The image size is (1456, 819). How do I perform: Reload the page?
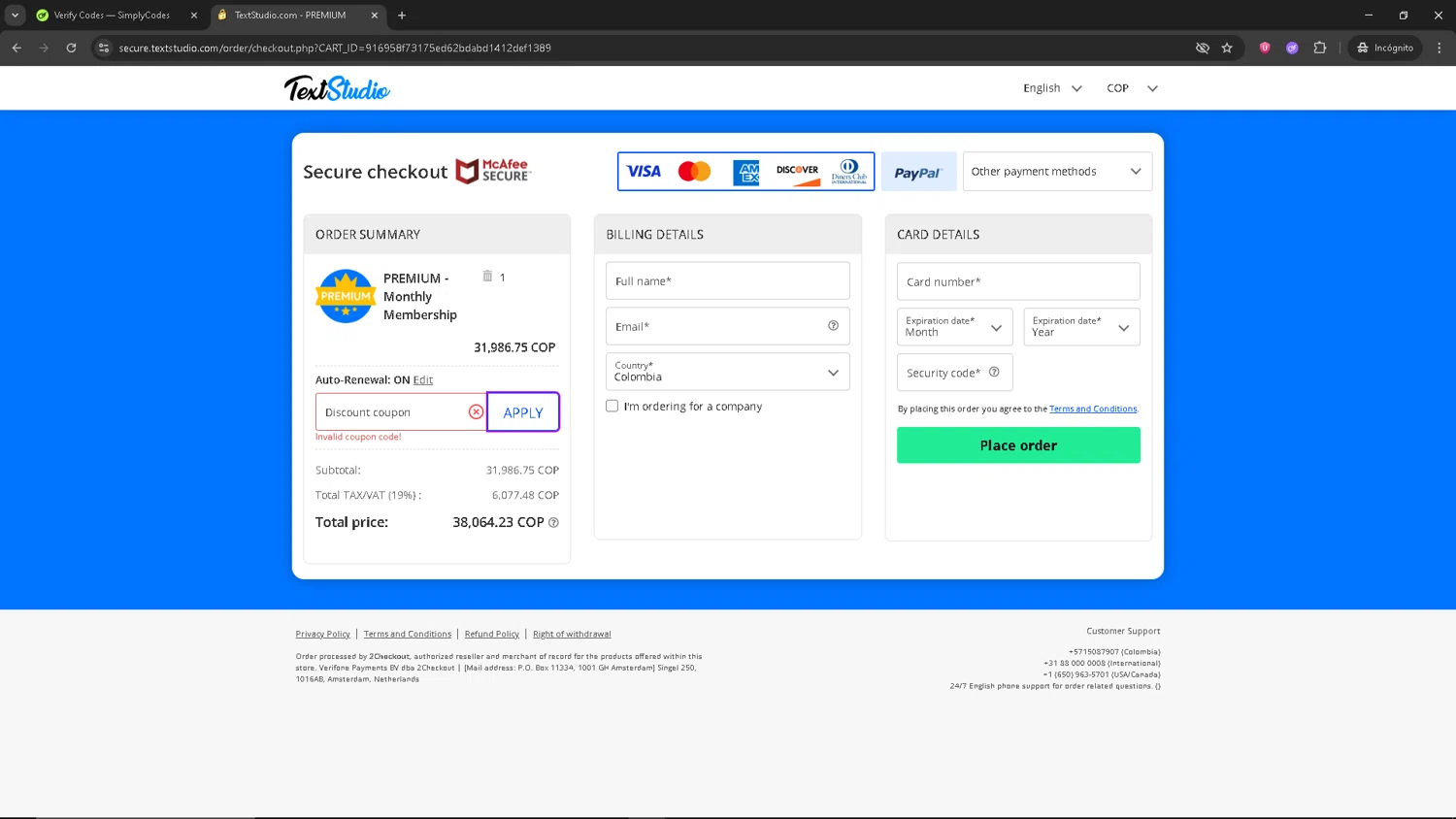coord(71,48)
